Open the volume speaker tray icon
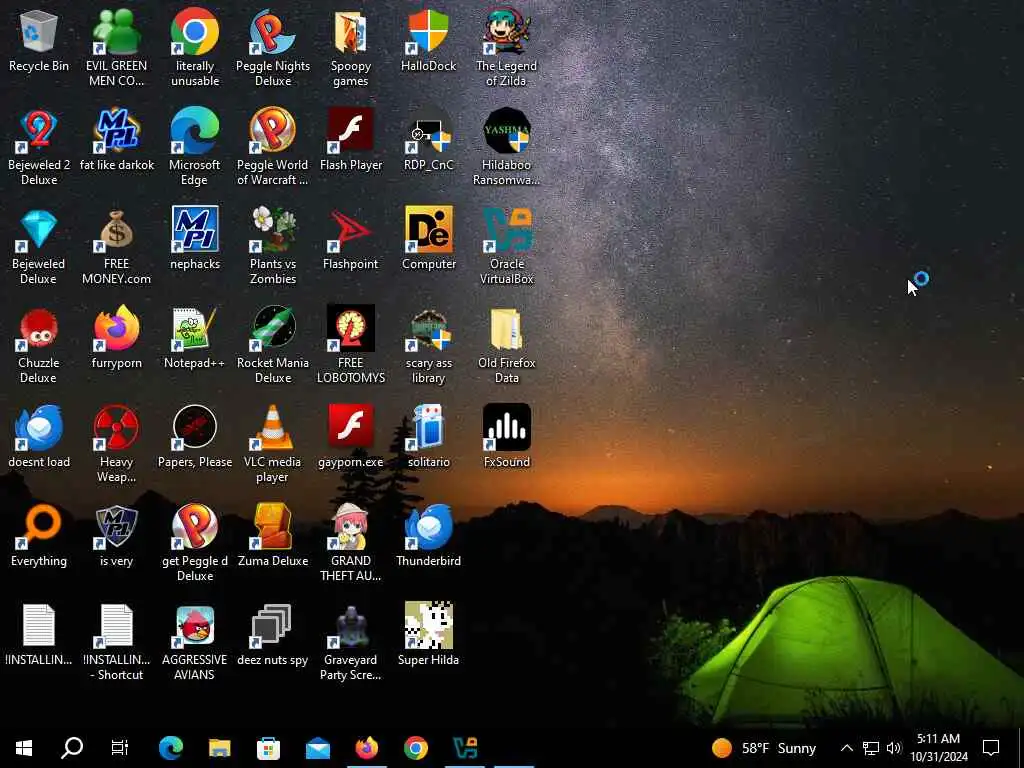Image resolution: width=1024 pixels, height=768 pixels. coord(894,748)
